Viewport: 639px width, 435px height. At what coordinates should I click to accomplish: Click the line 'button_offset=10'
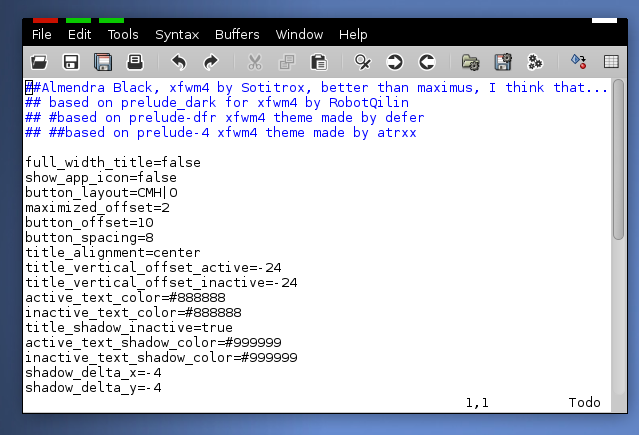(x=89, y=223)
